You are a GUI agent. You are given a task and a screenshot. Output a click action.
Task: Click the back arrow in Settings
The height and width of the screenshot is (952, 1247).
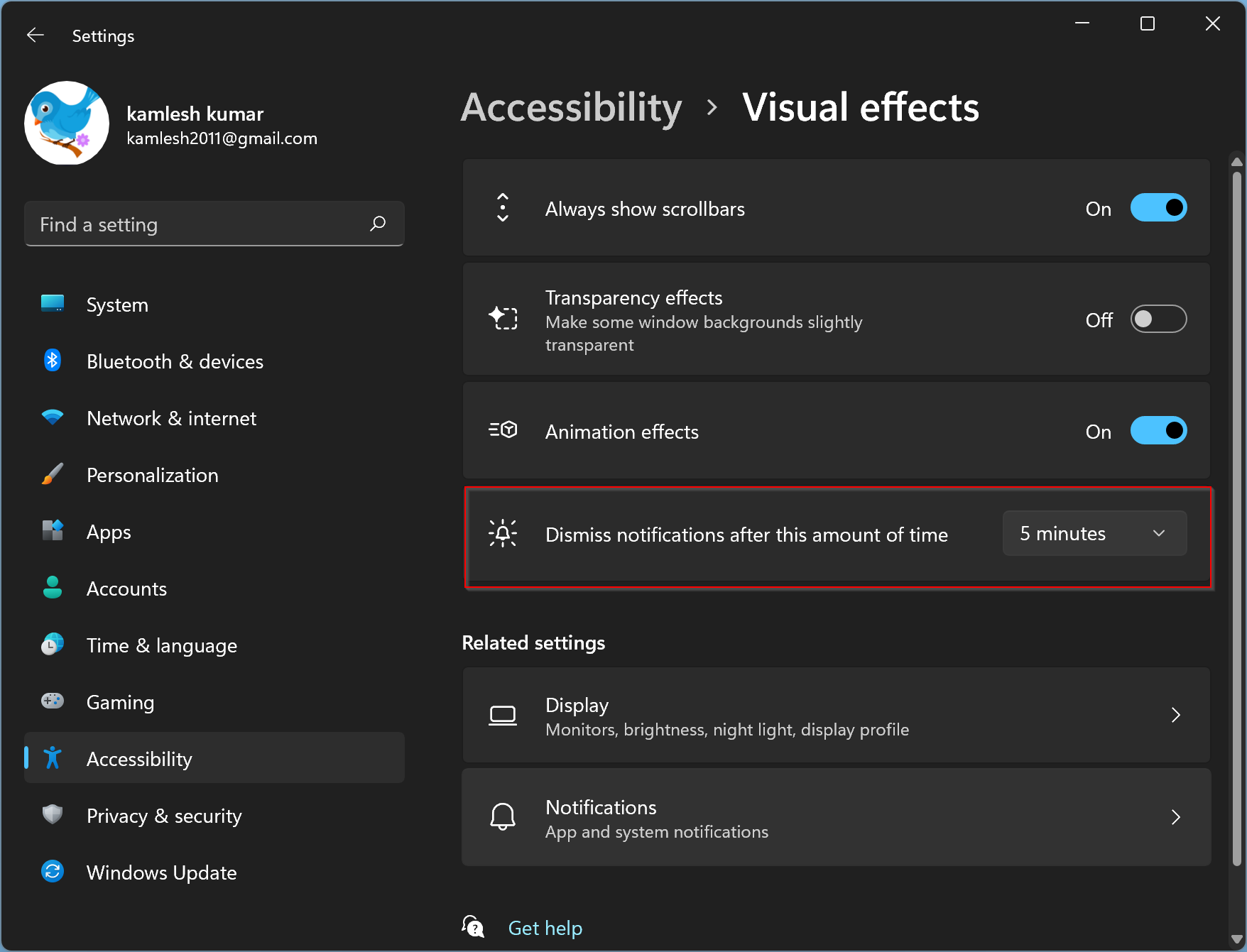(36, 35)
